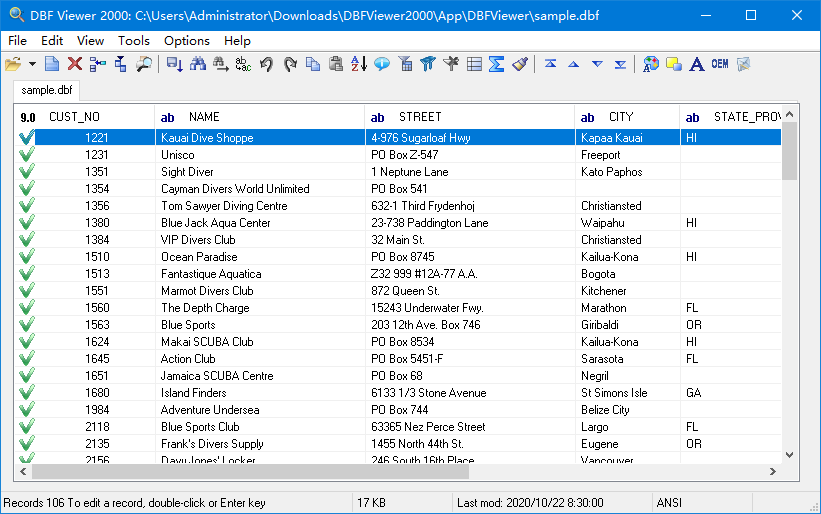Screen dimensions: 821x514
Task: Toggle checkmark for record 2118
Action: click(26, 427)
